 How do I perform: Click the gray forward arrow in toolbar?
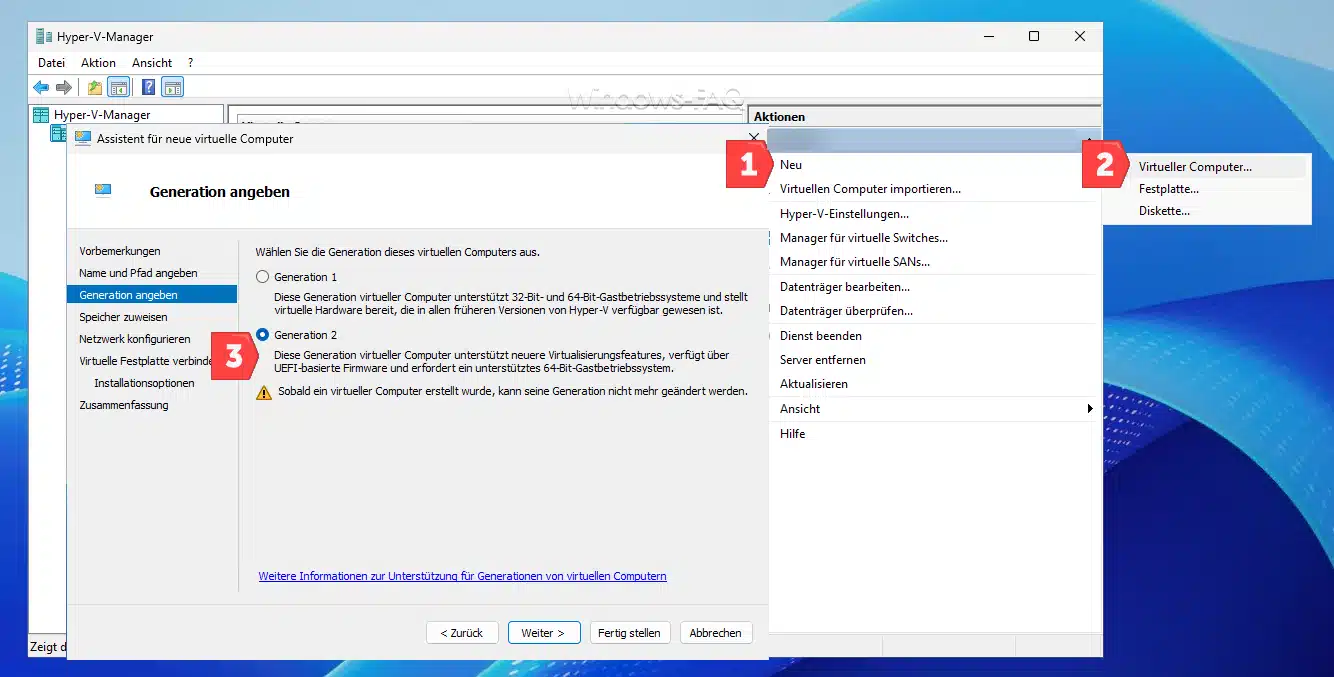(64, 88)
